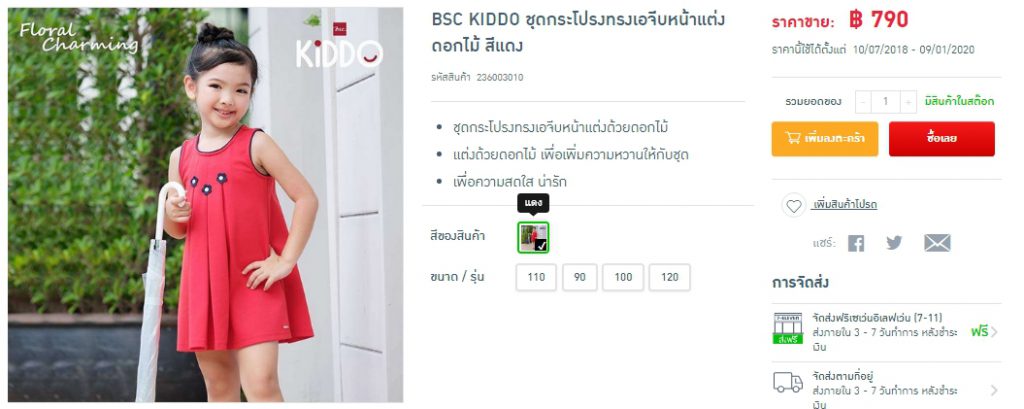Pick size 100 option
Viewport: 1024px width, 409px height.
pos(623,277)
